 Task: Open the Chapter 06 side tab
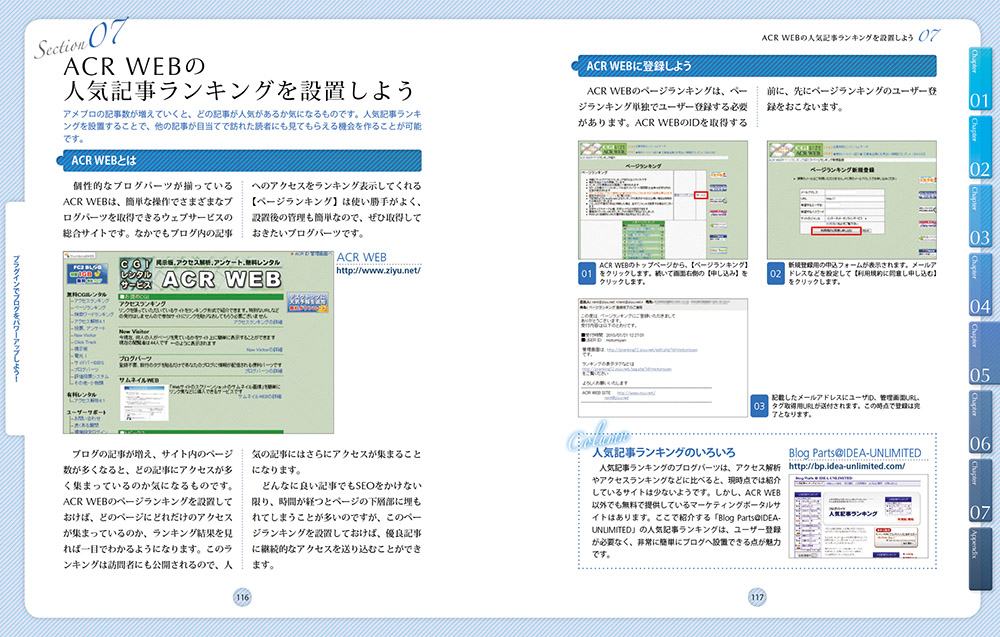click(x=980, y=422)
